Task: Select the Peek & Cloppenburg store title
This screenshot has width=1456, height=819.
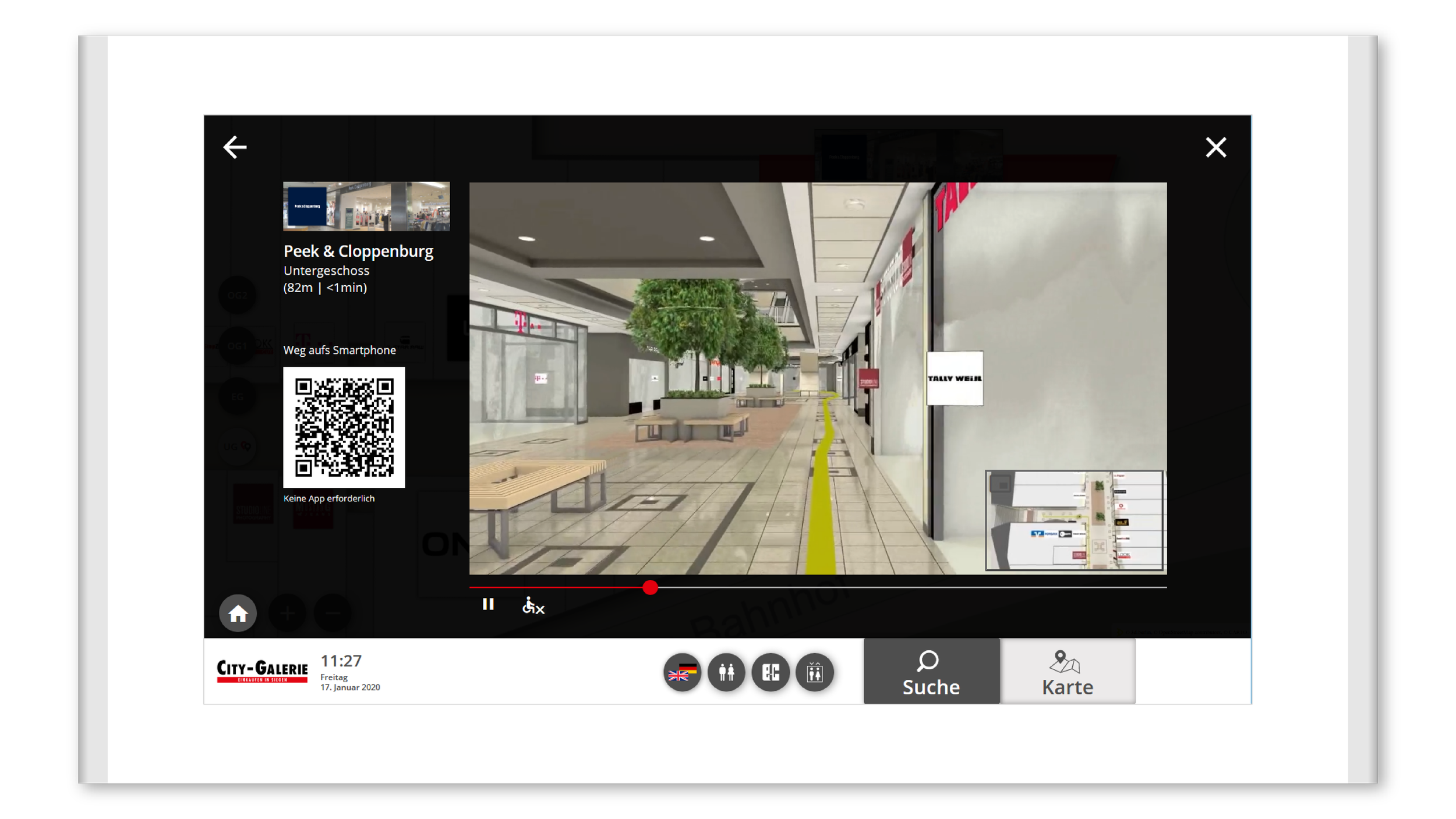Action: tap(358, 251)
